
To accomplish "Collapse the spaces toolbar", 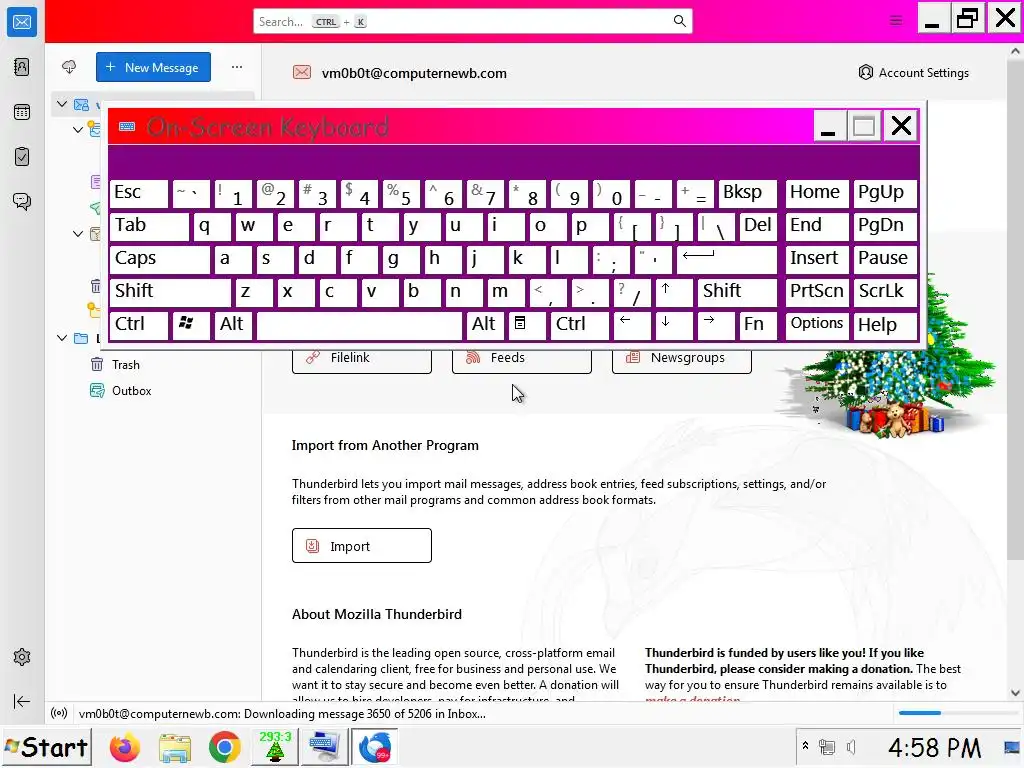I will (x=22, y=701).
